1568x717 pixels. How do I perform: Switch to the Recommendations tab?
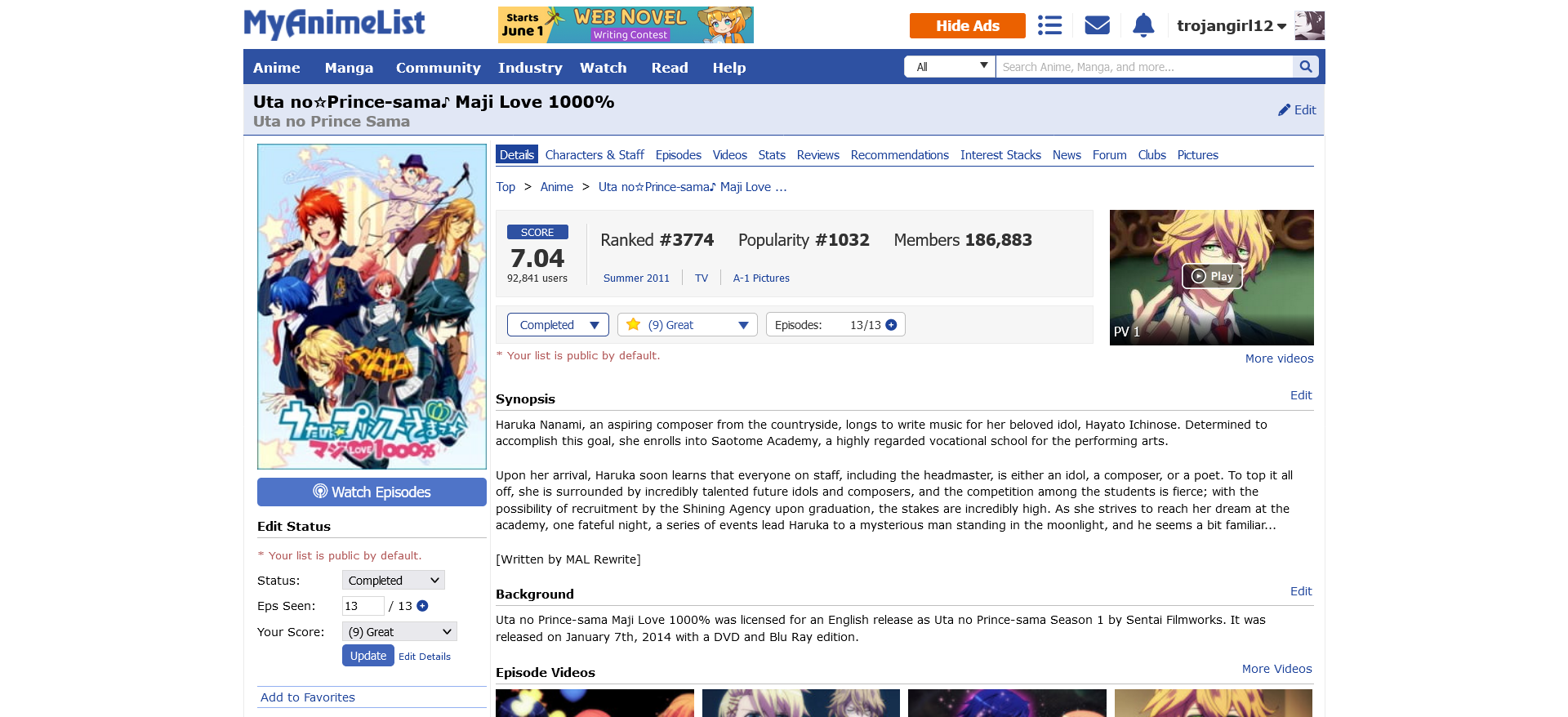(900, 155)
